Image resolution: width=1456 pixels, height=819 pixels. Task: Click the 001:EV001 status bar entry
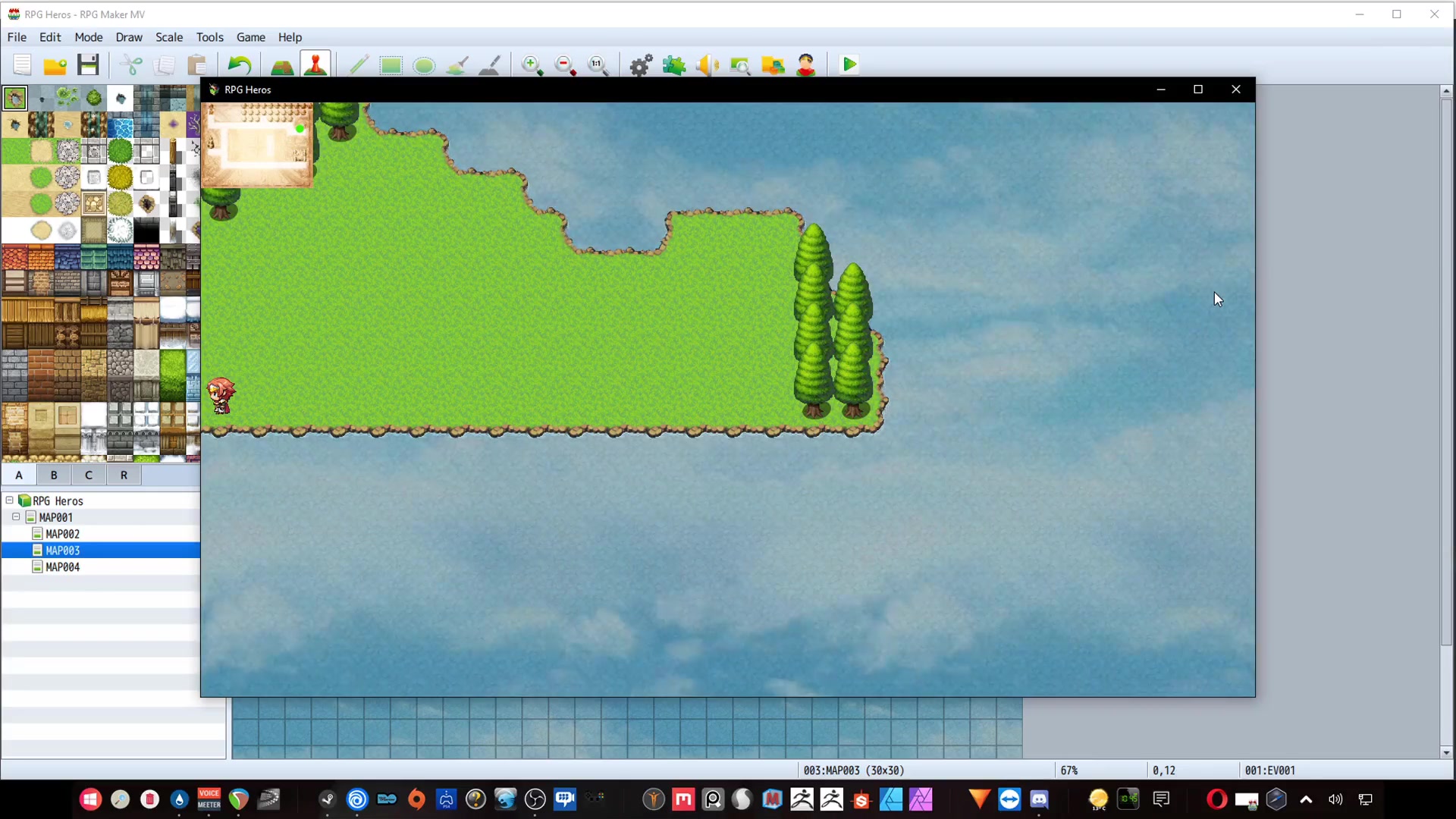coord(1270,770)
